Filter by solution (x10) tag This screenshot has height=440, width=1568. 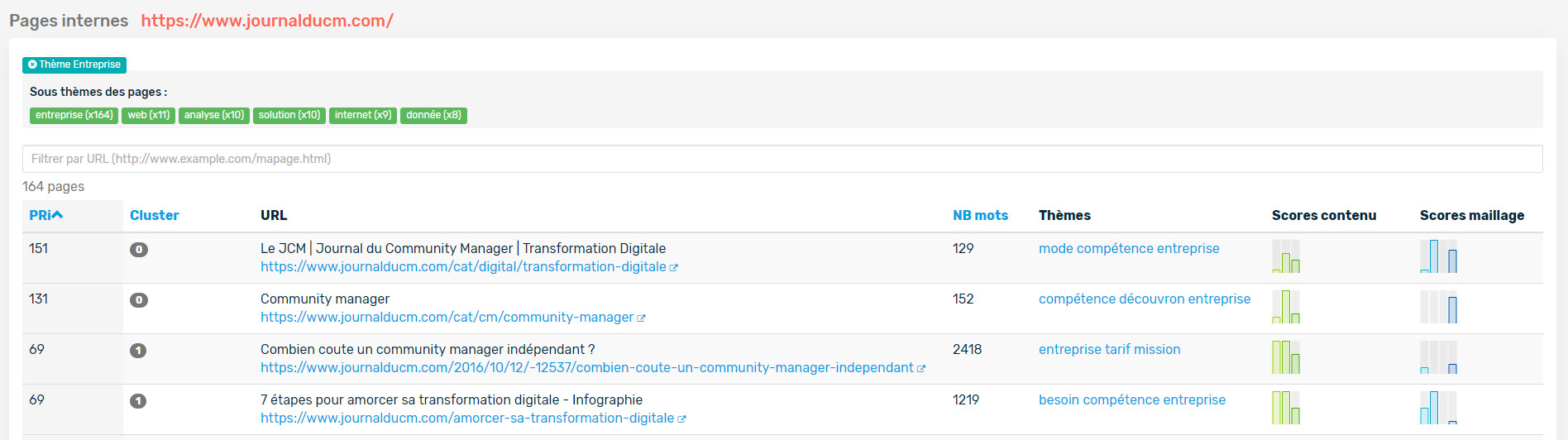tap(289, 115)
